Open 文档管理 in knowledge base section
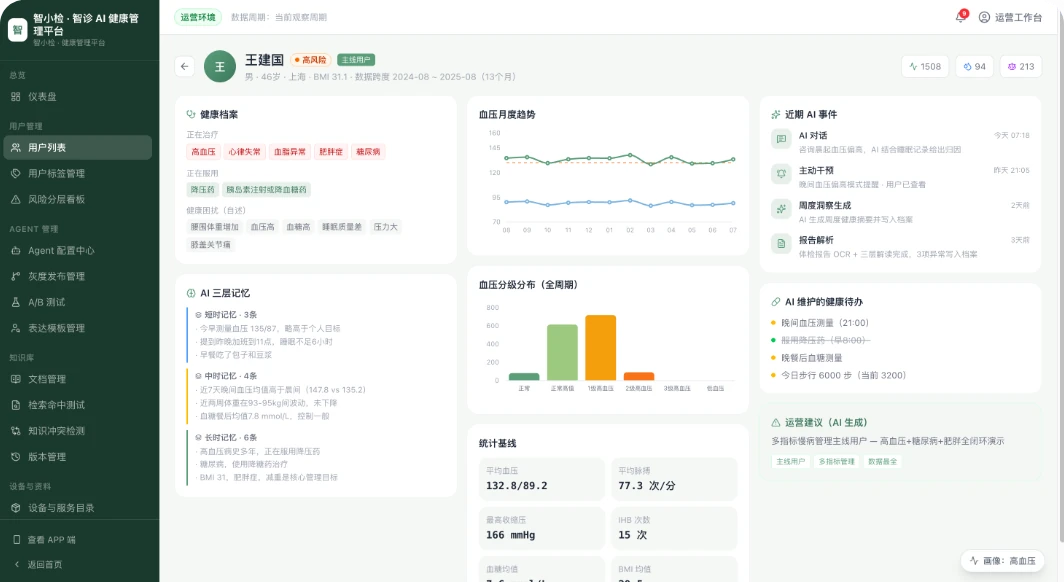The height and width of the screenshot is (582, 1064). click(x=78, y=379)
